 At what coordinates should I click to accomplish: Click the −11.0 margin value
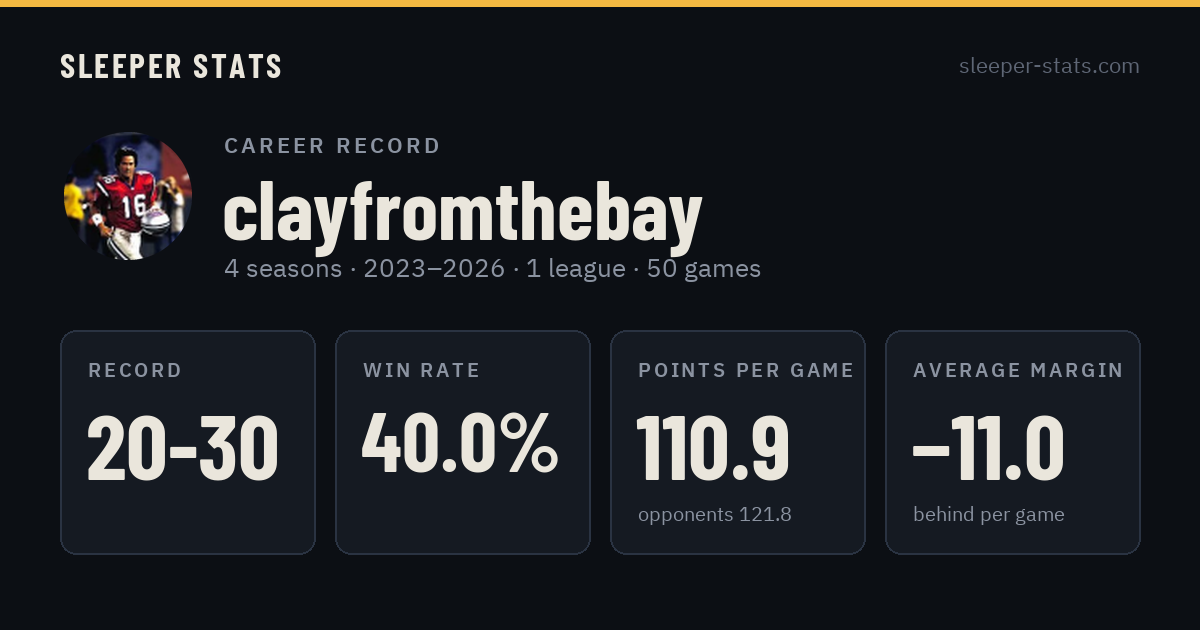point(988,449)
